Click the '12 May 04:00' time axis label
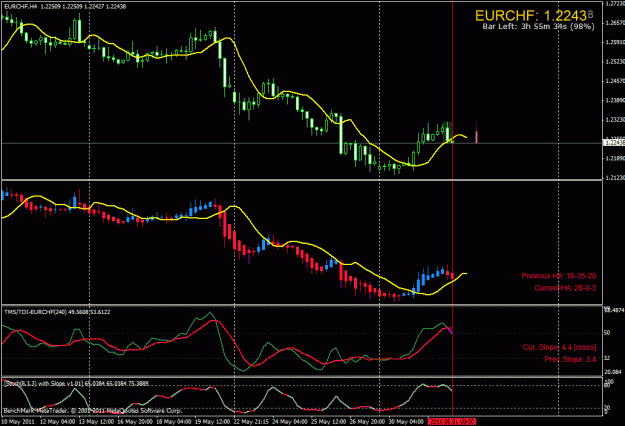Viewport: 625px width, 426px height. [x=57, y=421]
